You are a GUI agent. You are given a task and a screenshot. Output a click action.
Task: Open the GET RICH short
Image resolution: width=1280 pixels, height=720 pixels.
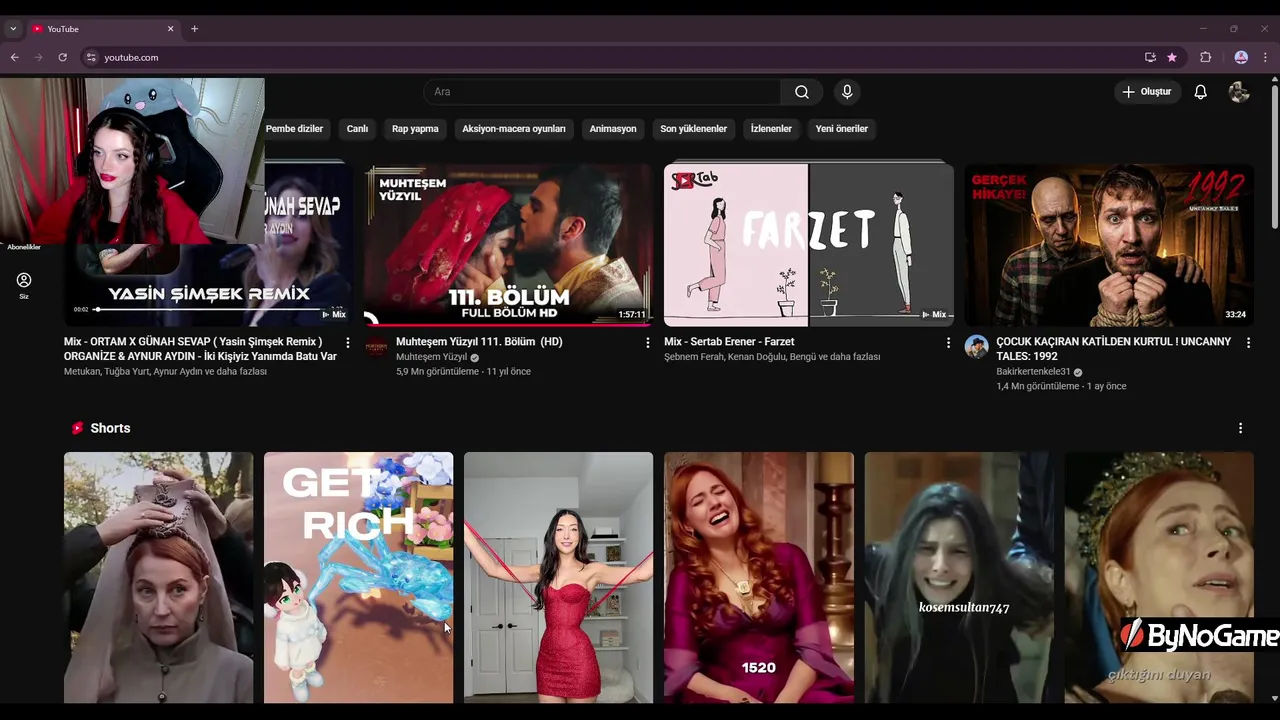coord(358,577)
